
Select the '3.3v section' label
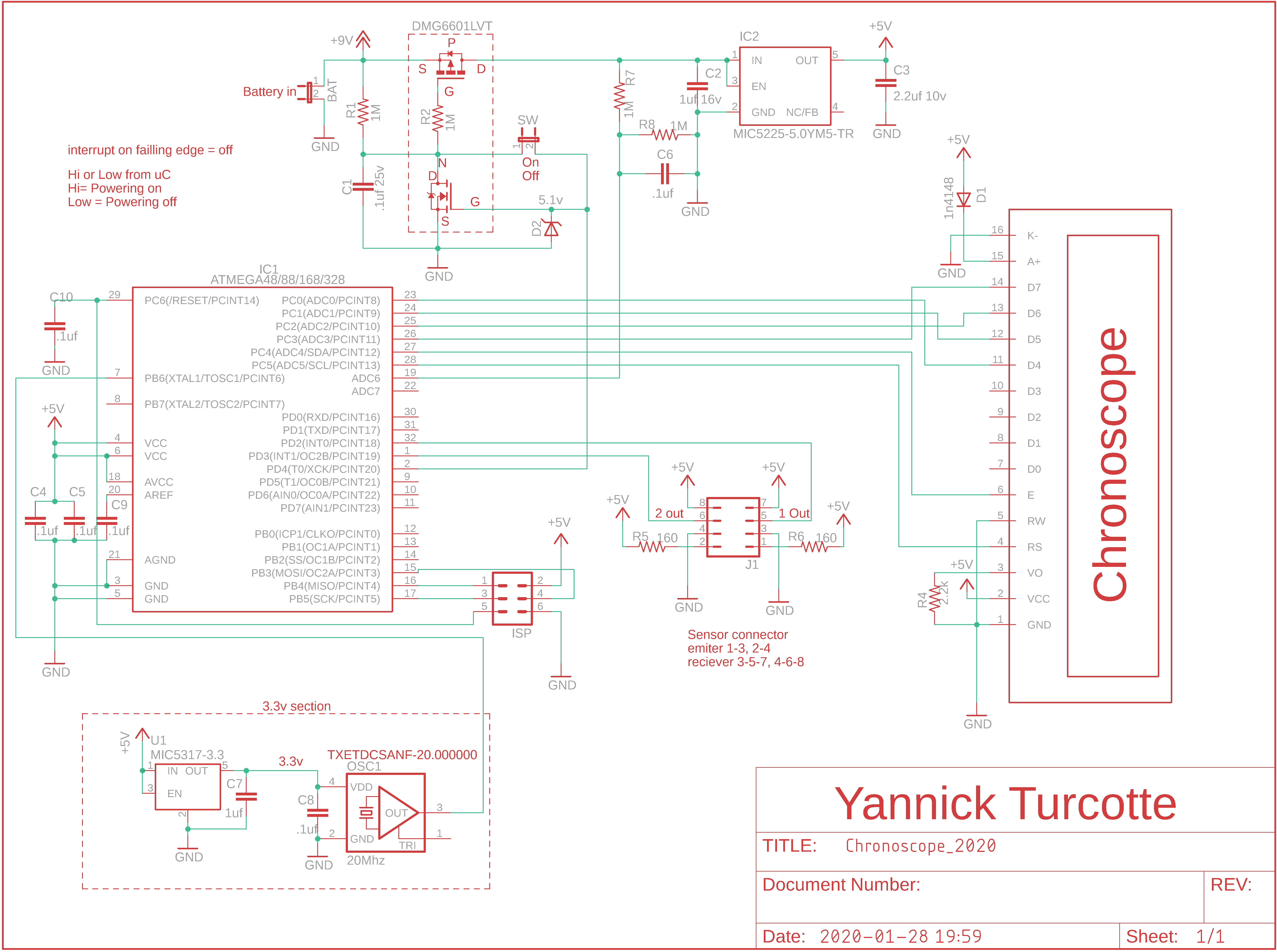click(296, 706)
